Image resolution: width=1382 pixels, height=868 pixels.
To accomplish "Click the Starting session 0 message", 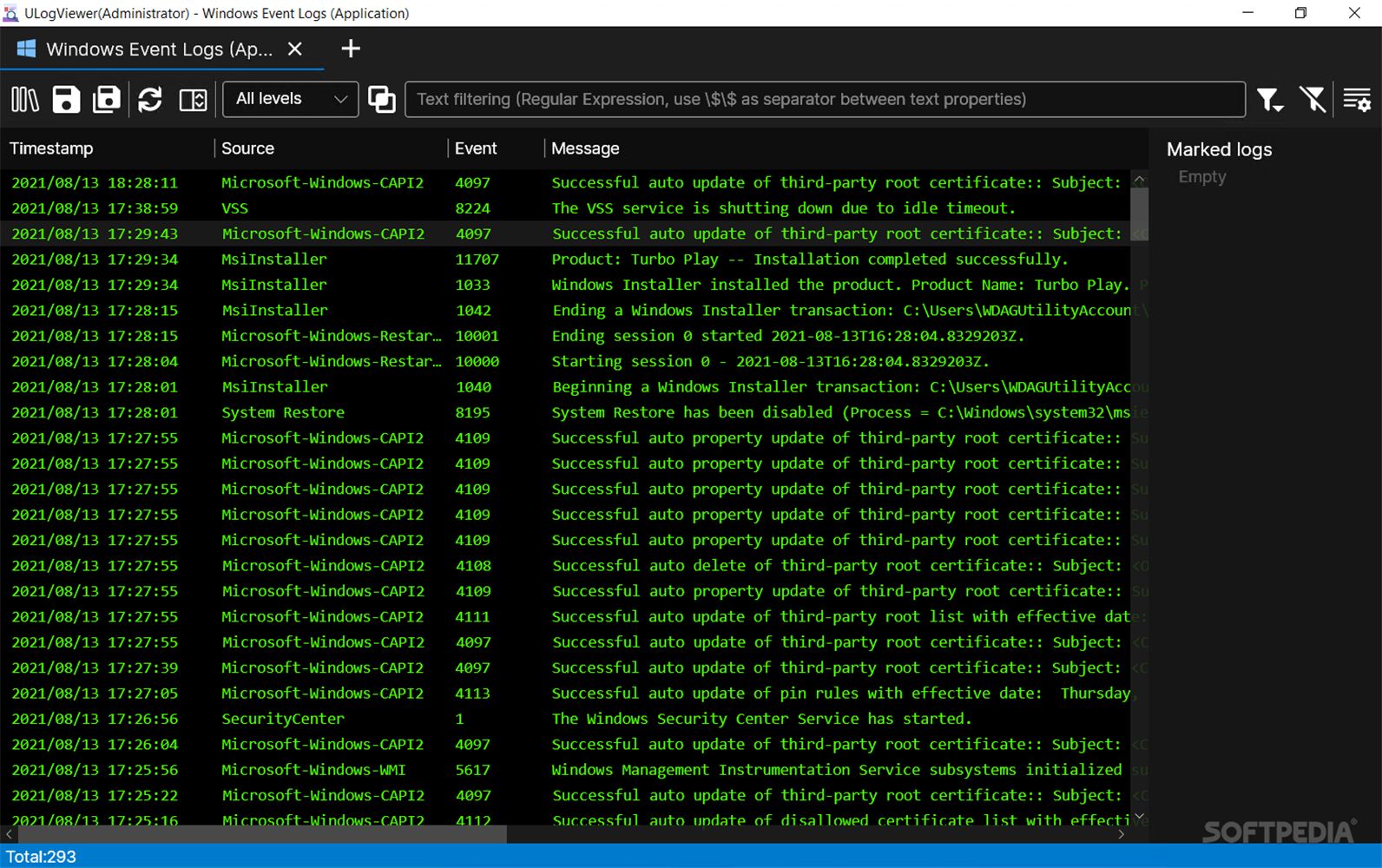I will coord(771,361).
